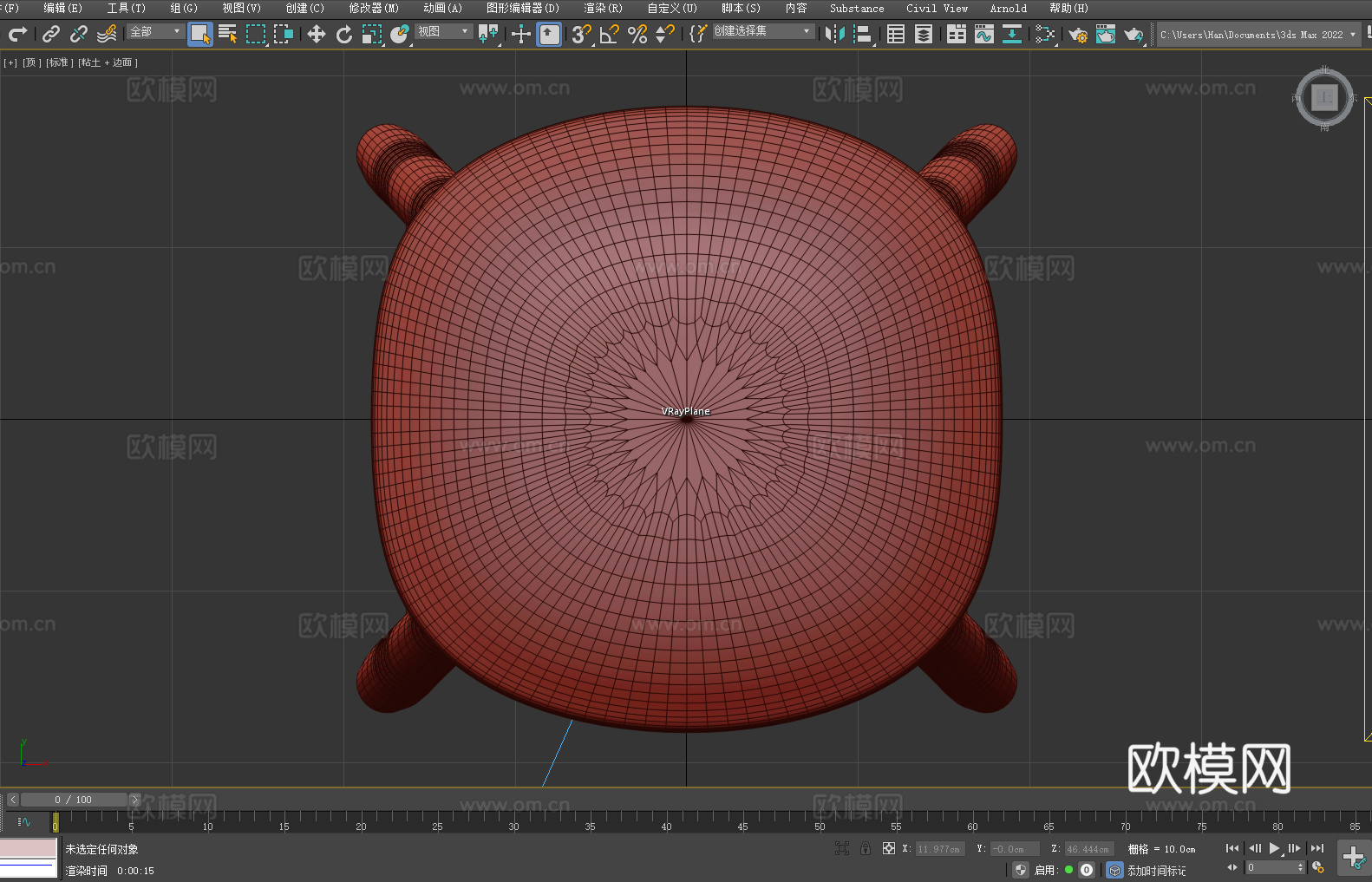The width and height of the screenshot is (1372, 882).
Task: Toggle the Scene Explorer icon
Action: (896, 34)
